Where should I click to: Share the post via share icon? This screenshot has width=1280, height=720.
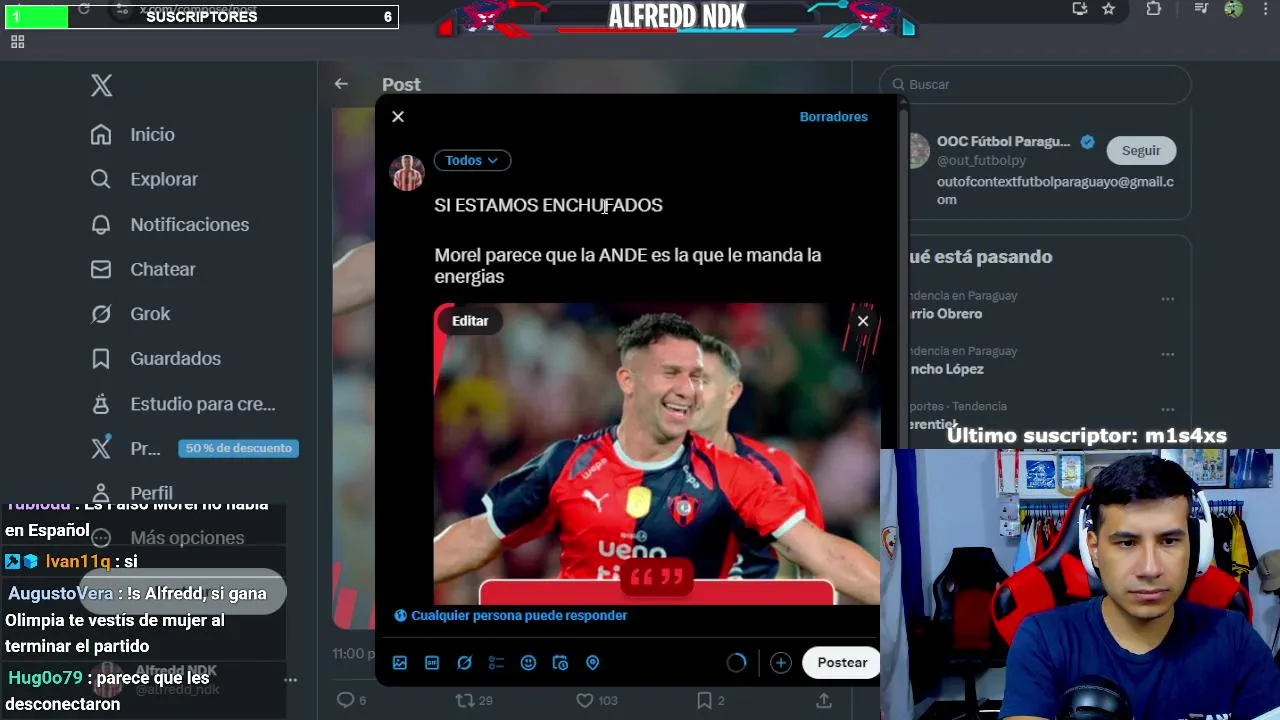pos(824,700)
